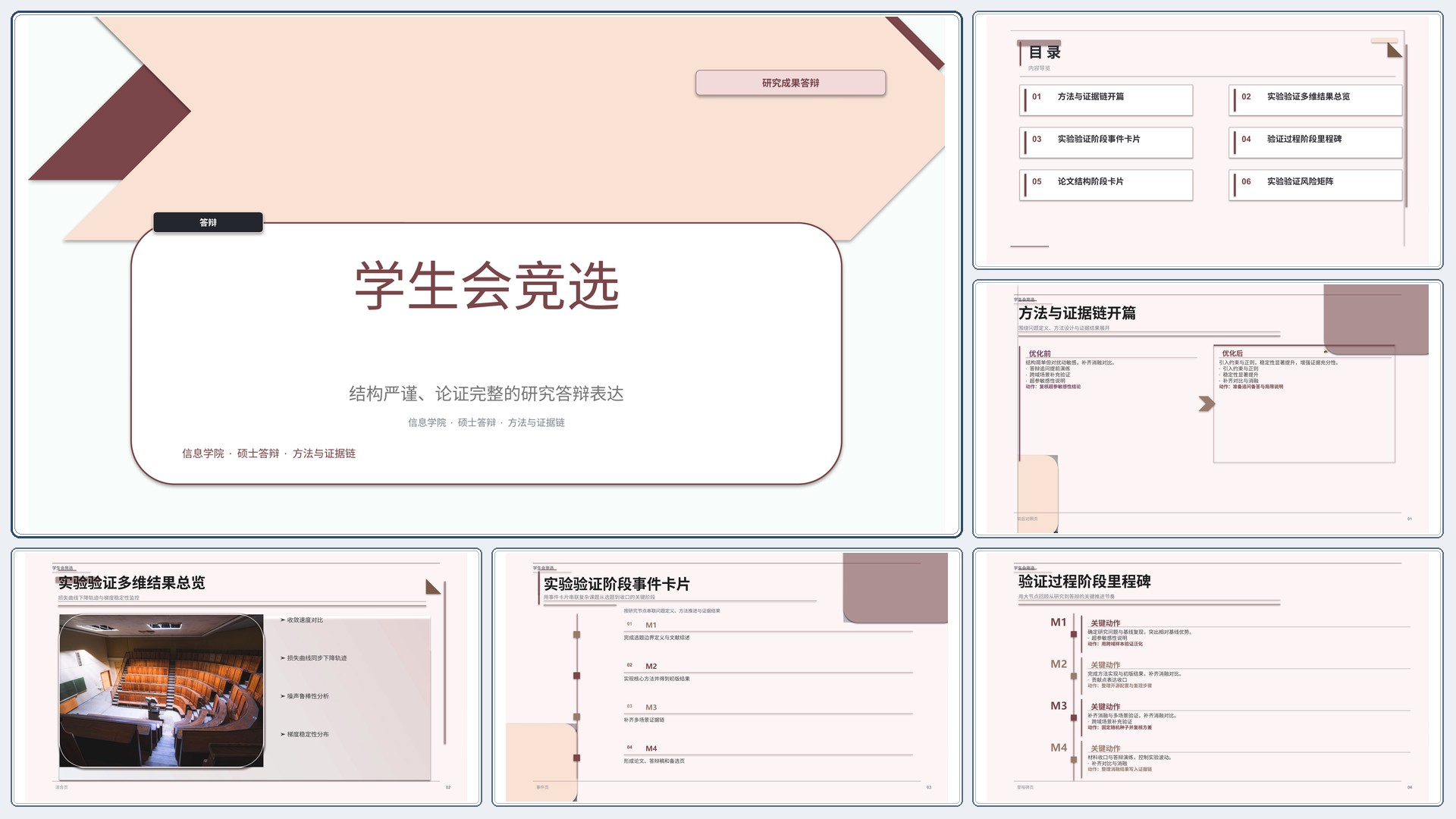Select contents item 01 方法与证据链开篇
The image size is (1456, 819).
[1106, 100]
